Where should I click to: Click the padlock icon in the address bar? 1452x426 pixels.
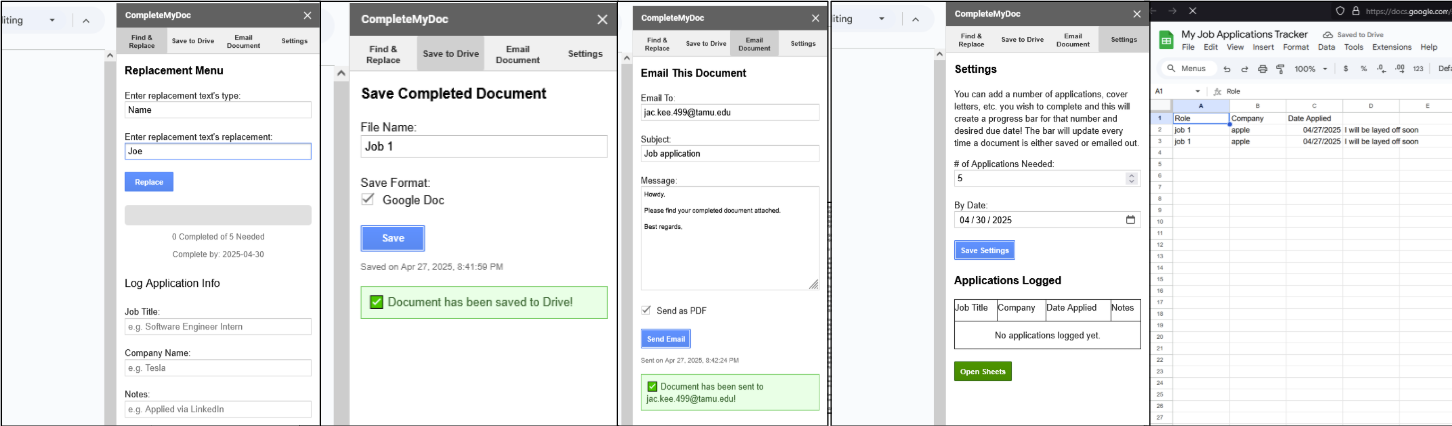(1356, 10)
